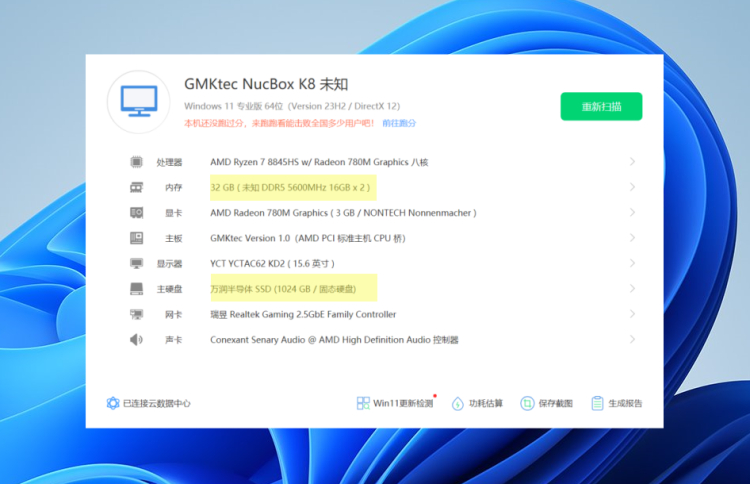The width and height of the screenshot is (750, 484).
Task: Select the GMKtec Version 1.0 motherboard text
Action: [308, 238]
